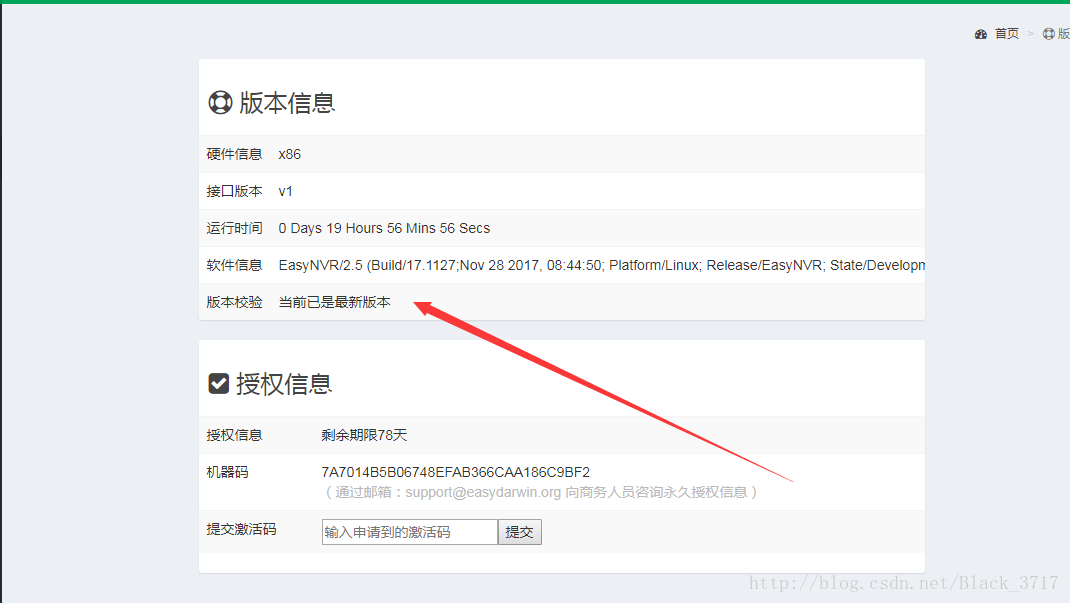The height and width of the screenshot is (603, 1070).
Task: Click the 版本信息 section heading
Action: click(287, 103)
